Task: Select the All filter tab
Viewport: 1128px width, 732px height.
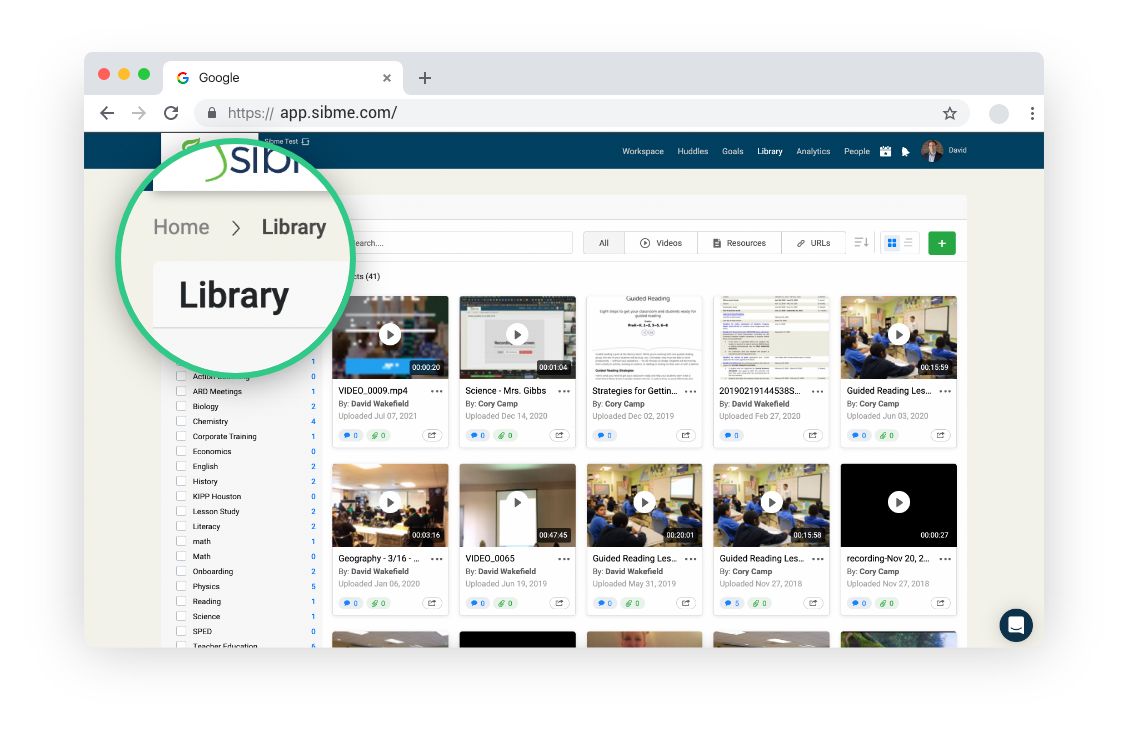Action: pos(604,243)
